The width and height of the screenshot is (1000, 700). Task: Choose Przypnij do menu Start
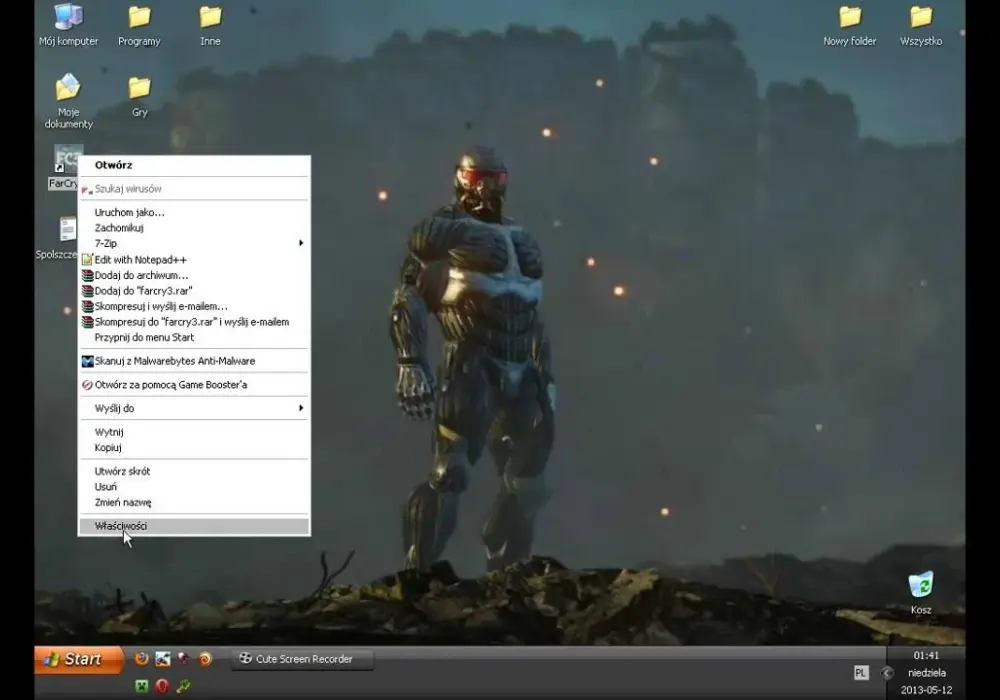click(x=194, y=338)
